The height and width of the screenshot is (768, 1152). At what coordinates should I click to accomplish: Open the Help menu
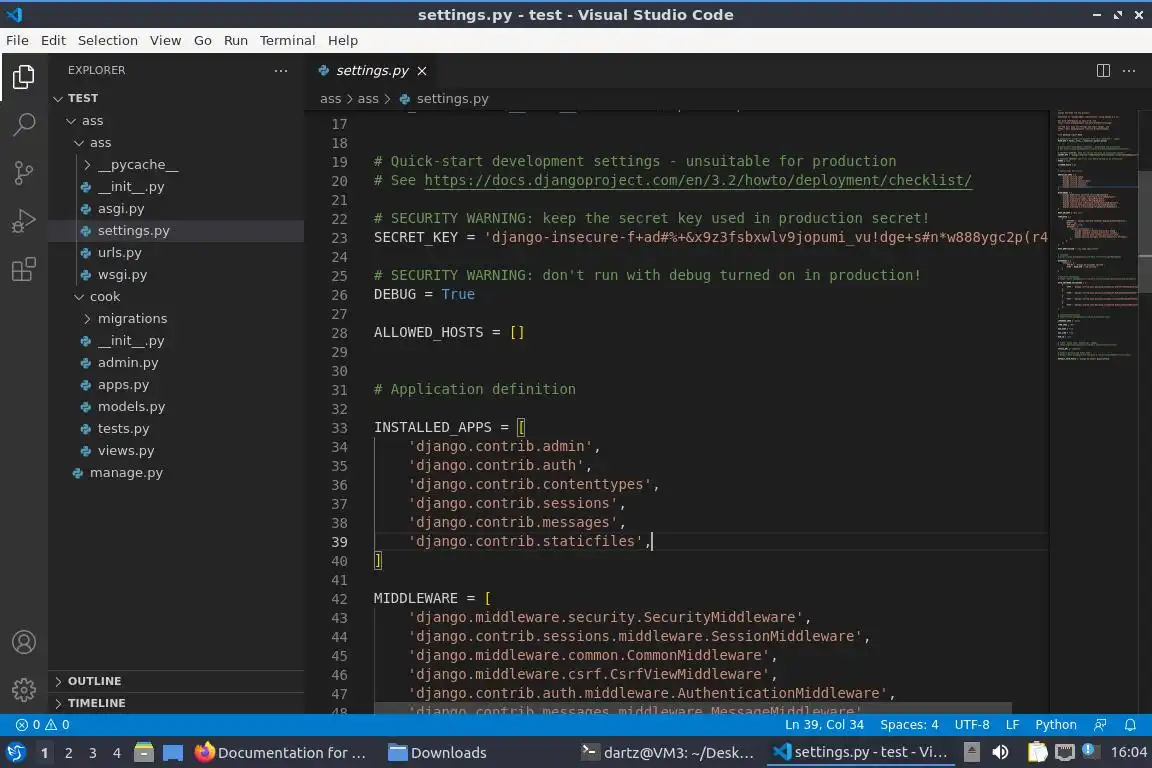click(x=342, y=40)
